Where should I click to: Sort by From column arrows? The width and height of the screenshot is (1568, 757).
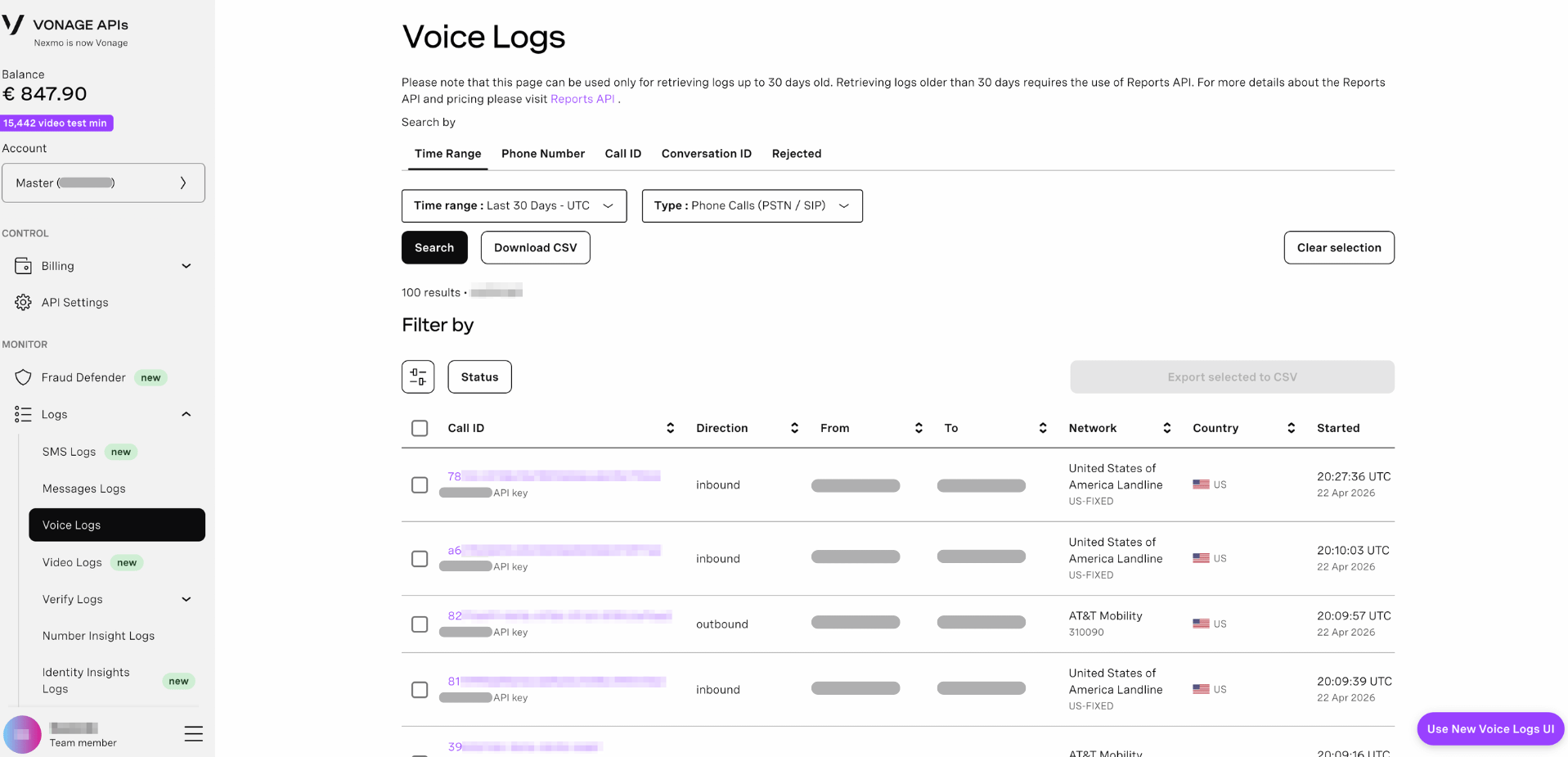click(x=919, y=428)
